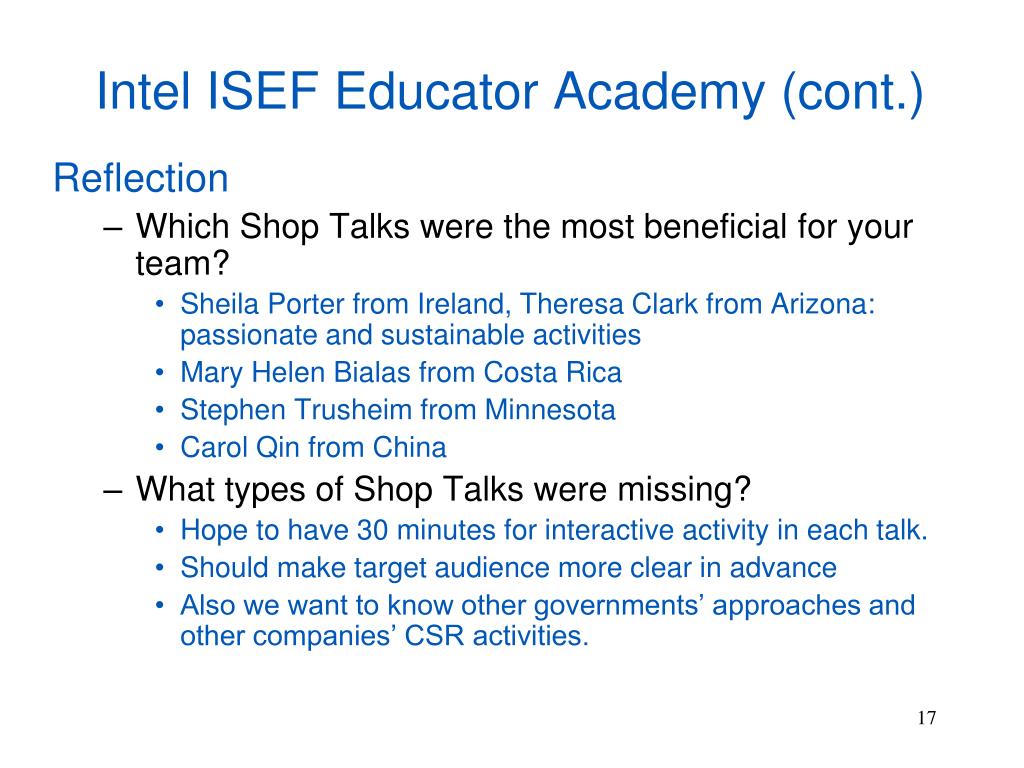Click the question about most beneficial Shop Talks

tap(524, 245)
